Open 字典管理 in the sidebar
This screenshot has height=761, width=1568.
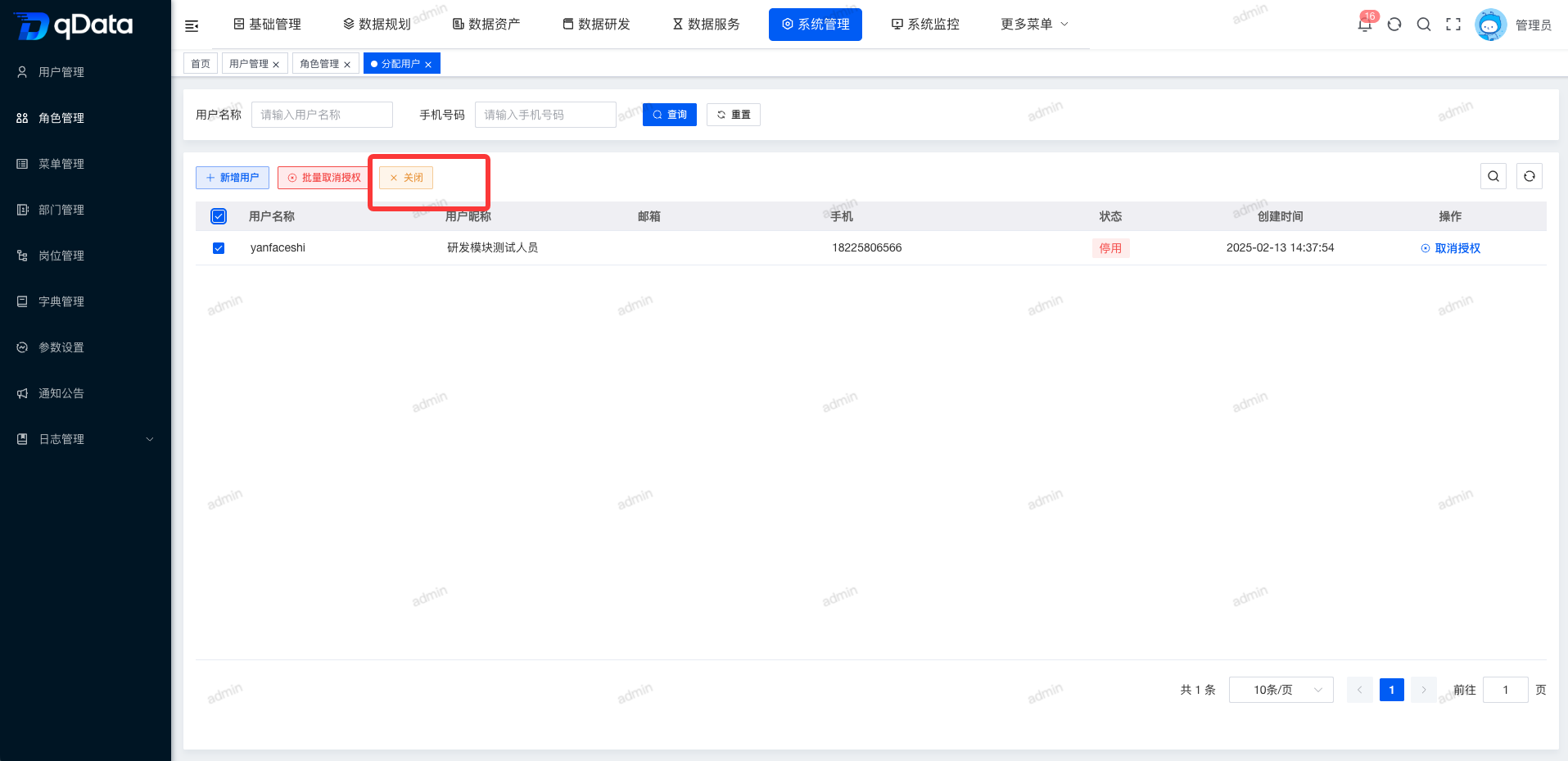[85, 301]
